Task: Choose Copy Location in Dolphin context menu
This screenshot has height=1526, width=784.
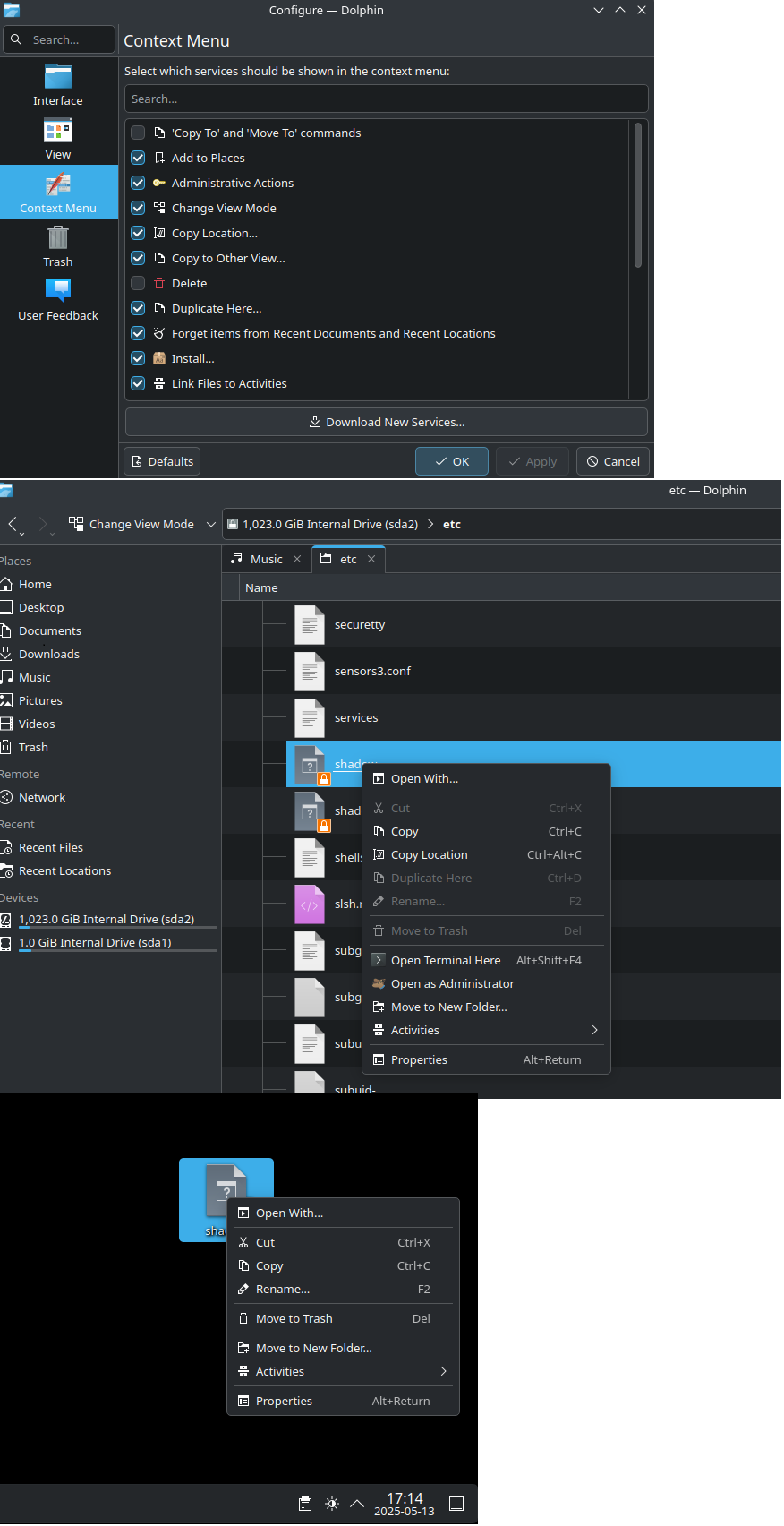Action: point(486,854)
